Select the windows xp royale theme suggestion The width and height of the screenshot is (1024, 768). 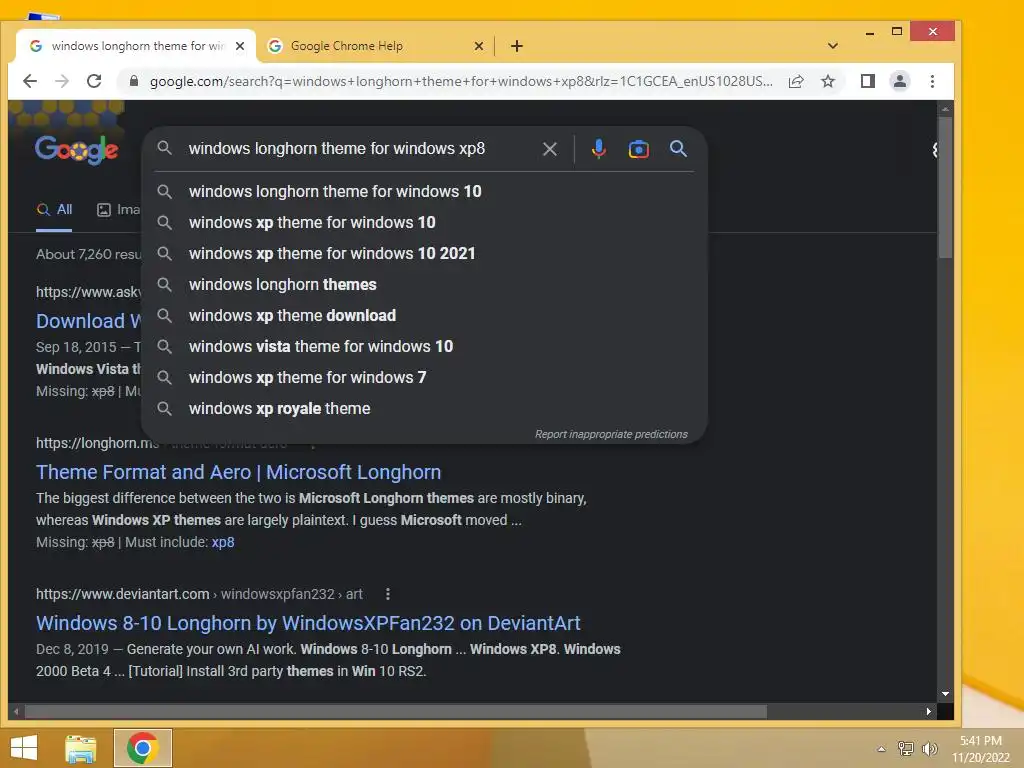[x=424, y=409]
